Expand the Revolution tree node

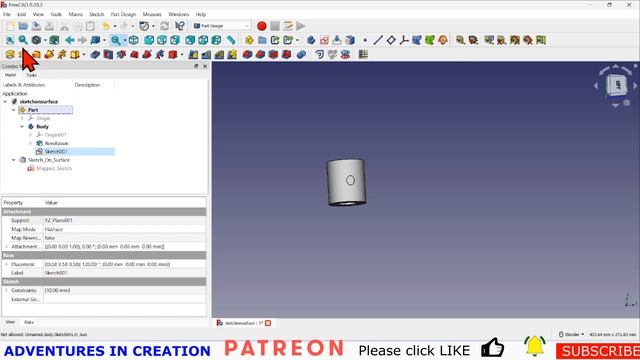[30, 143]
